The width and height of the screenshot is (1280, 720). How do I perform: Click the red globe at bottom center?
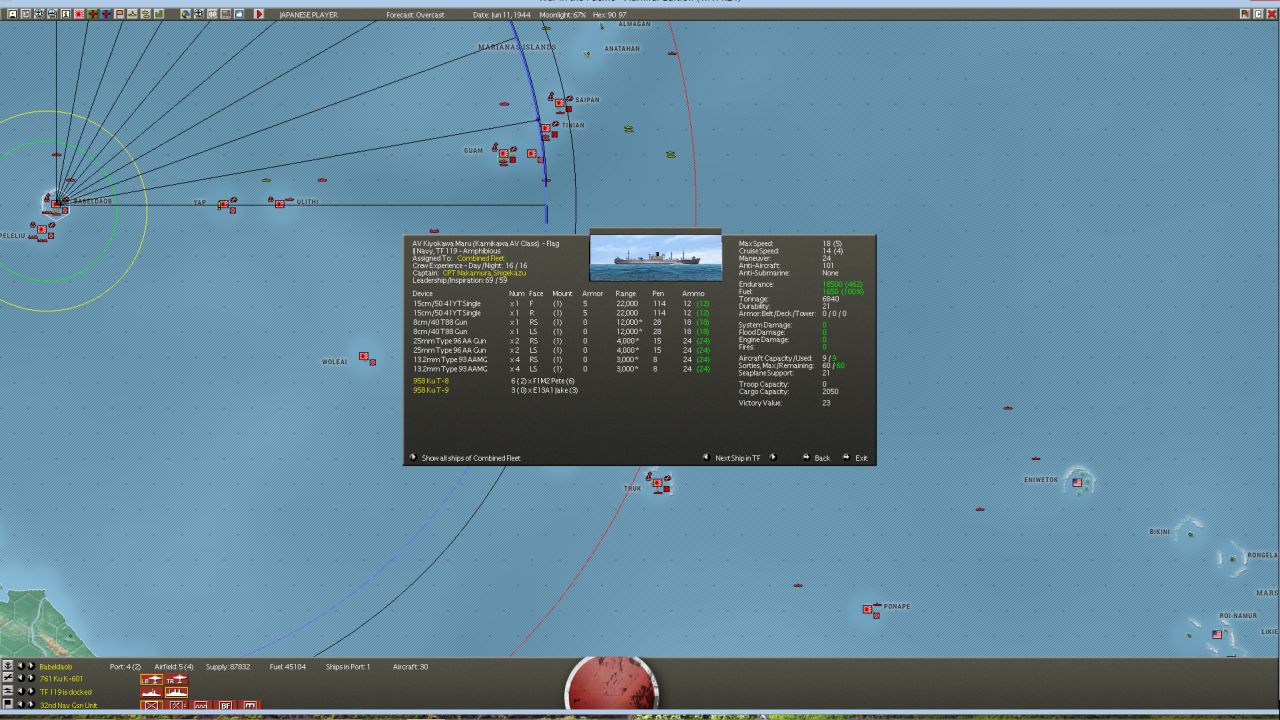pyautogui.click(x=612, y=687)
